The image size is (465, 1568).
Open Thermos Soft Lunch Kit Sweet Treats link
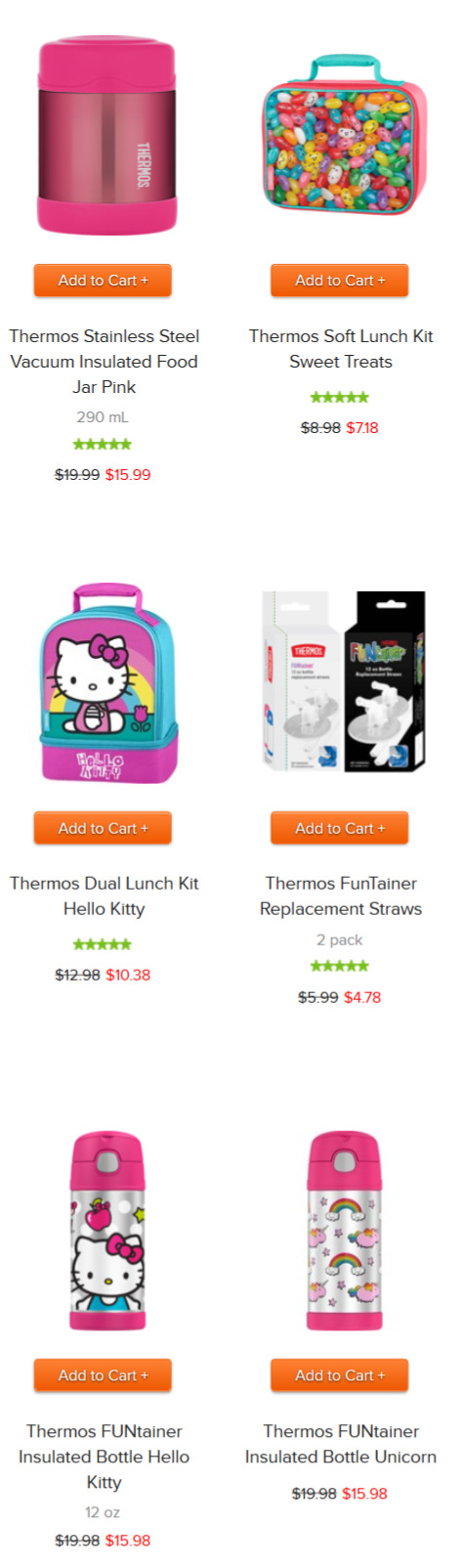[341, 349]
